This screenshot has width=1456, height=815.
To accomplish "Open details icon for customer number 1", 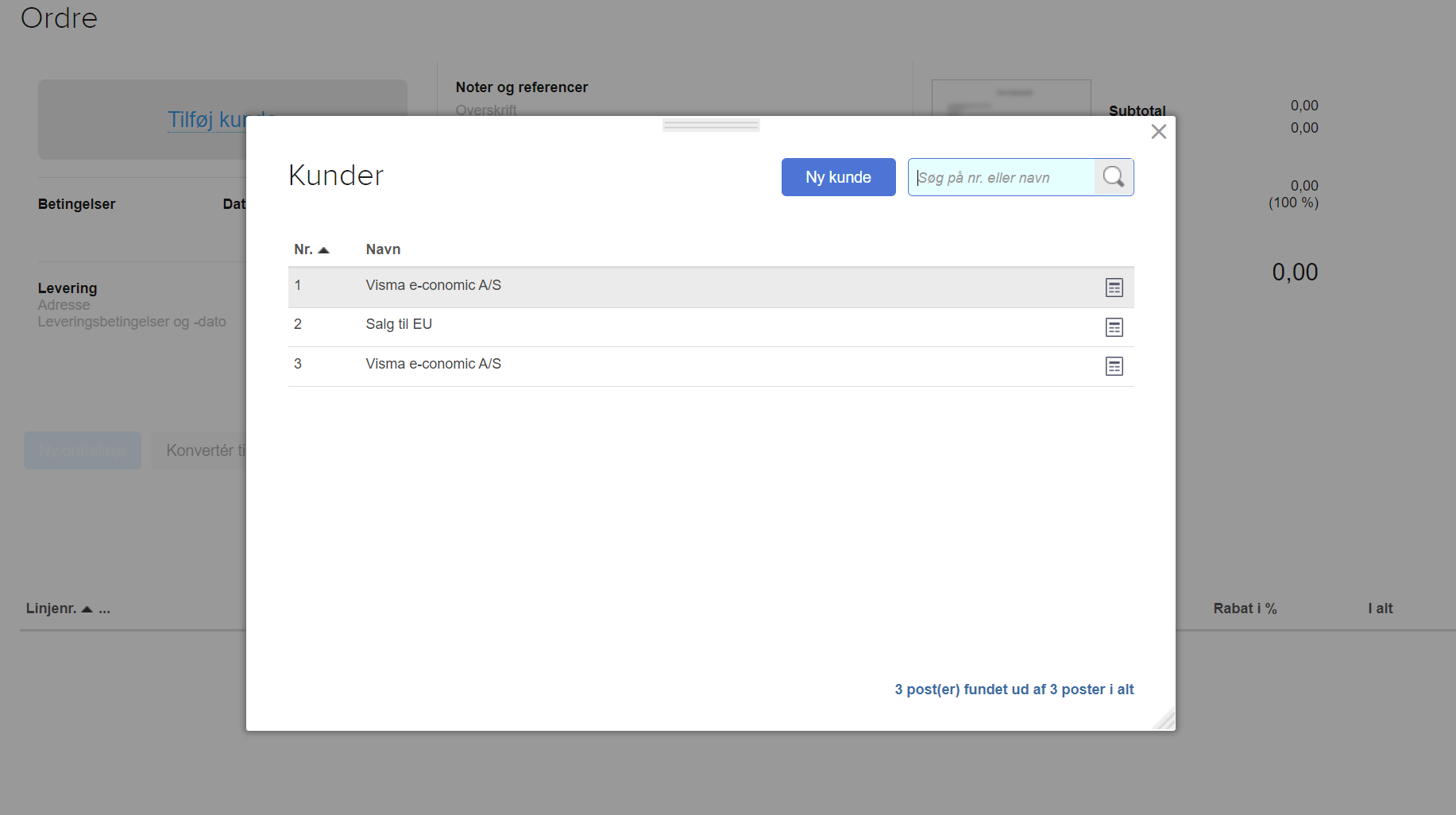I will [1114, 288].
